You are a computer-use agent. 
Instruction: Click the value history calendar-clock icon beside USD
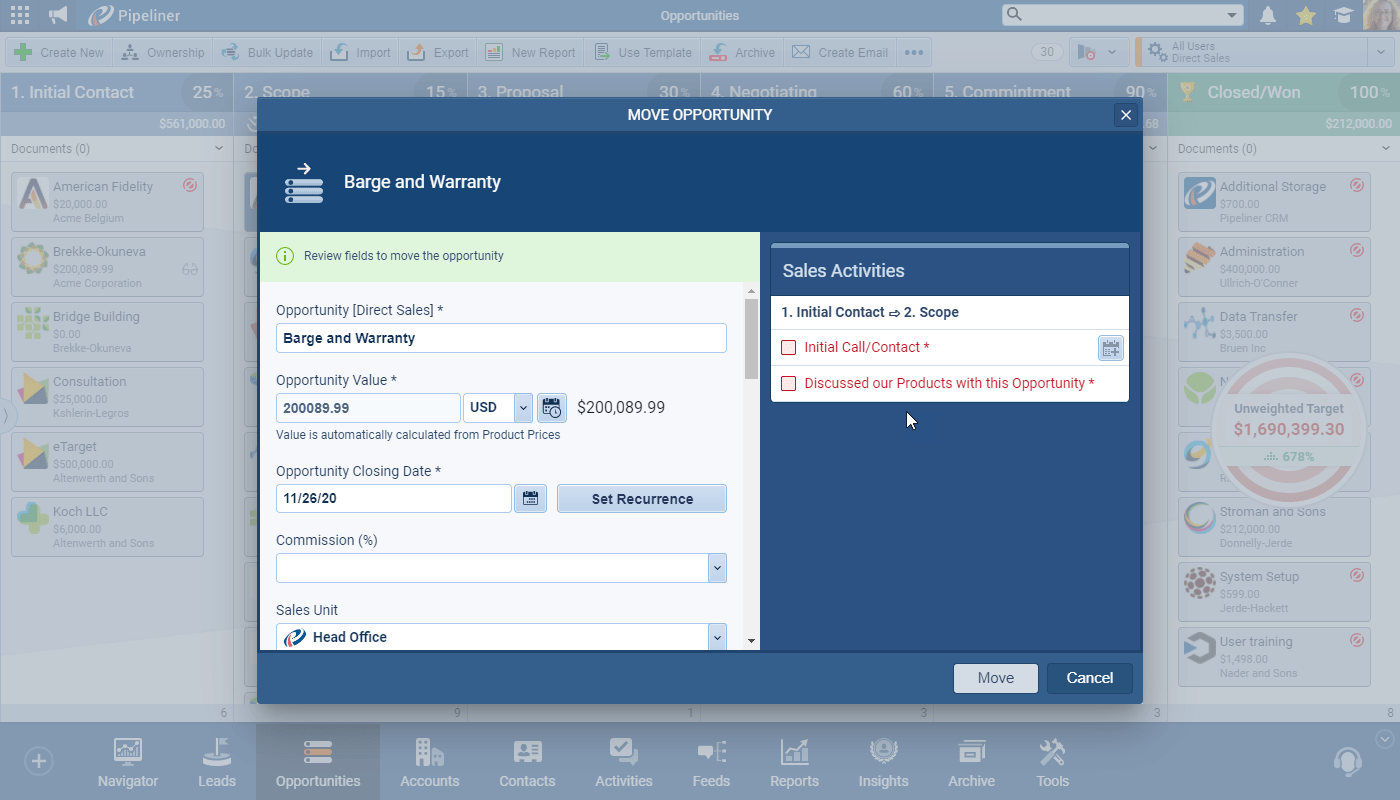click(552, 408)
